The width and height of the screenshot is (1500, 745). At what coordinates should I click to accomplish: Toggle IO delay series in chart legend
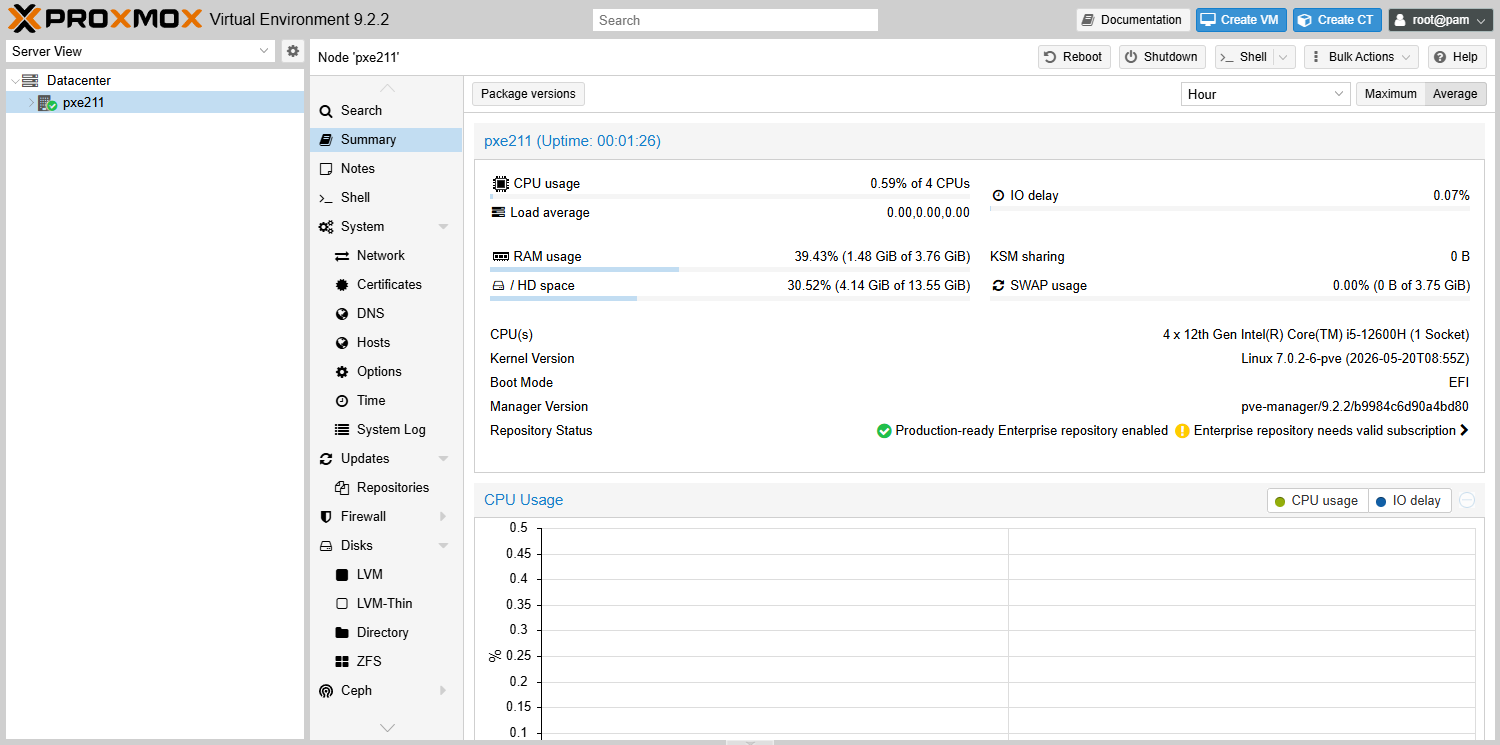click(x=1408, y=501)
